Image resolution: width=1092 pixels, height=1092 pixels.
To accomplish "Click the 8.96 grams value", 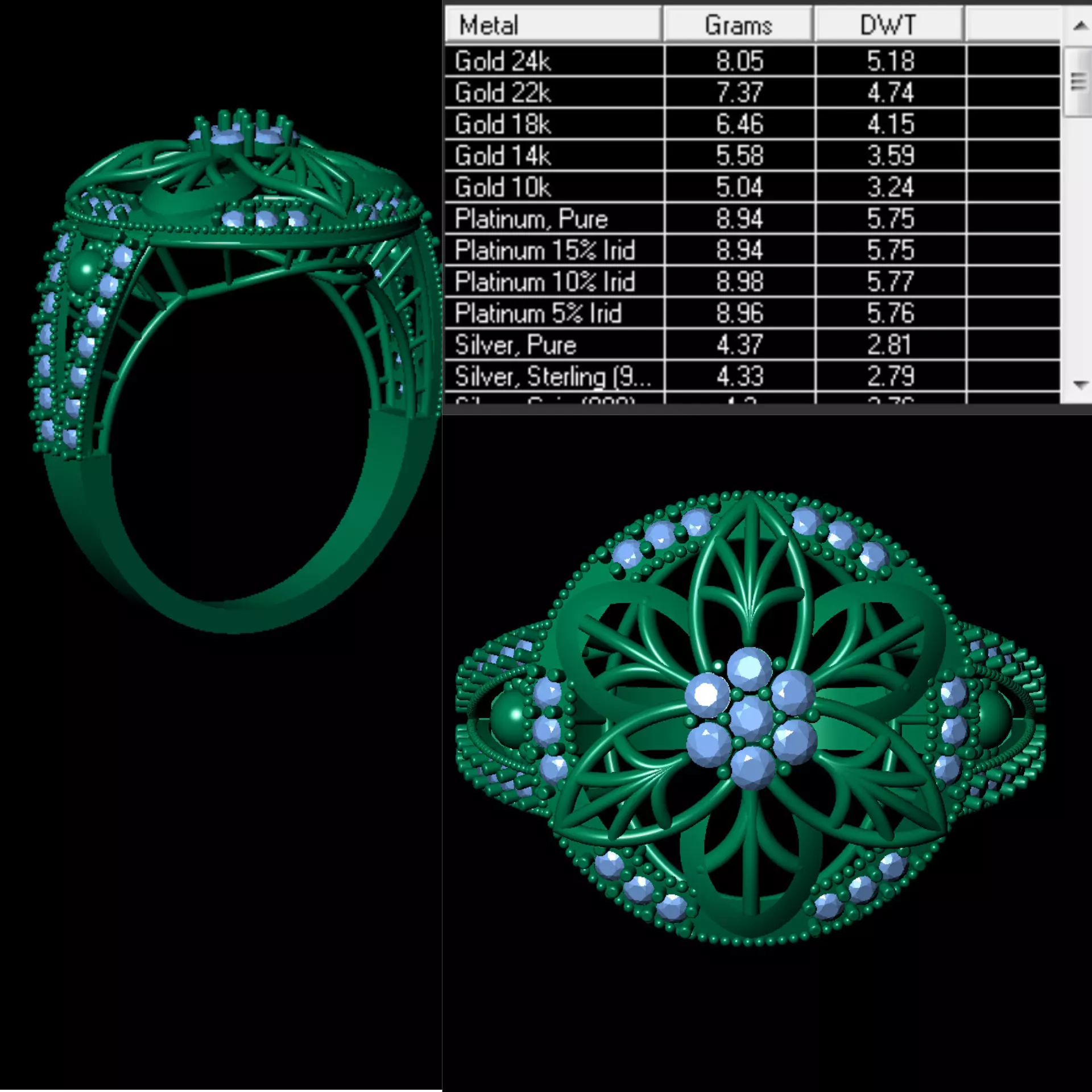I will tap(739, 313).
